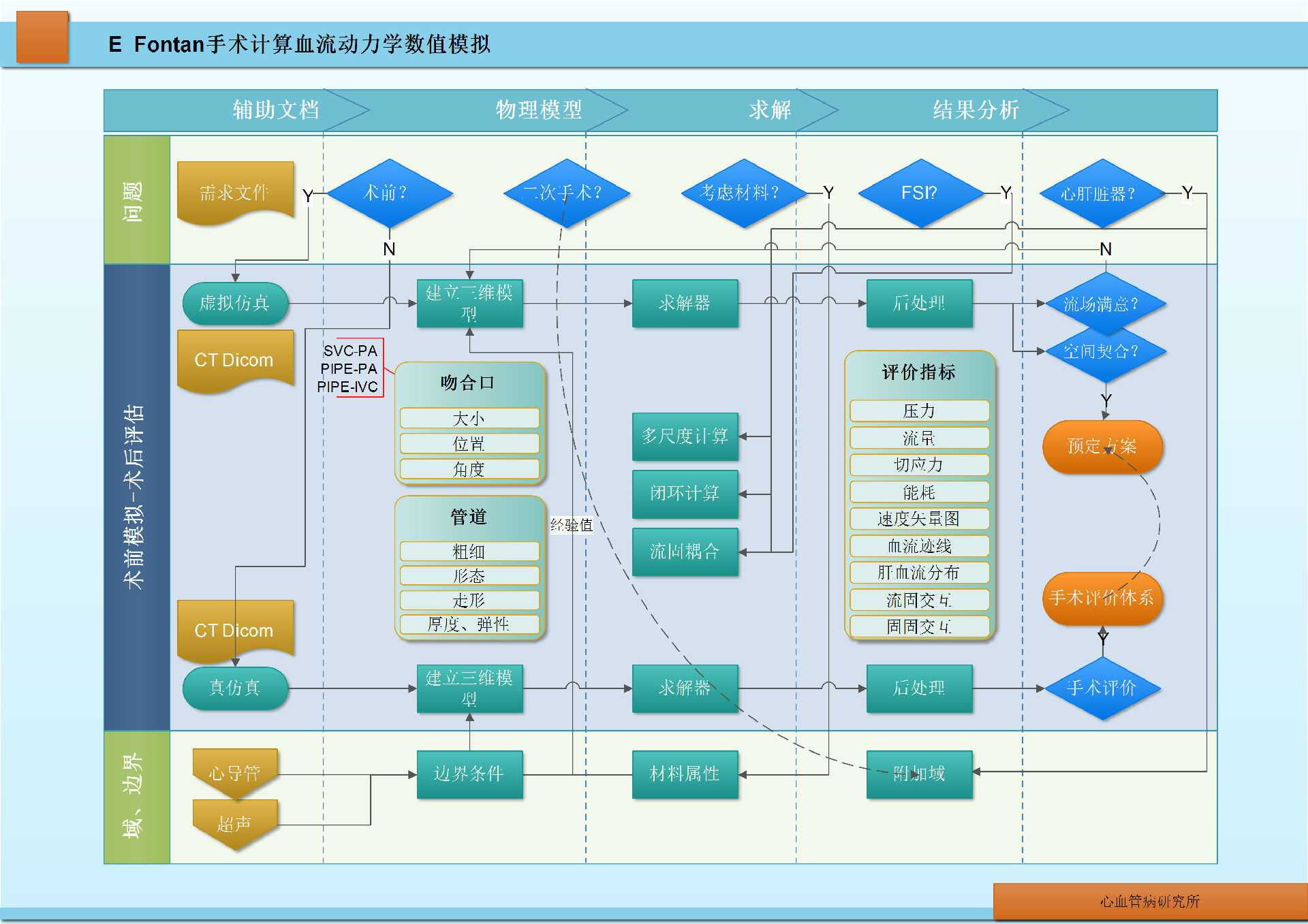The image size is (1308, 924).
Task: Click the 肝血流分布 evaluation item
Action: (919, 573)
